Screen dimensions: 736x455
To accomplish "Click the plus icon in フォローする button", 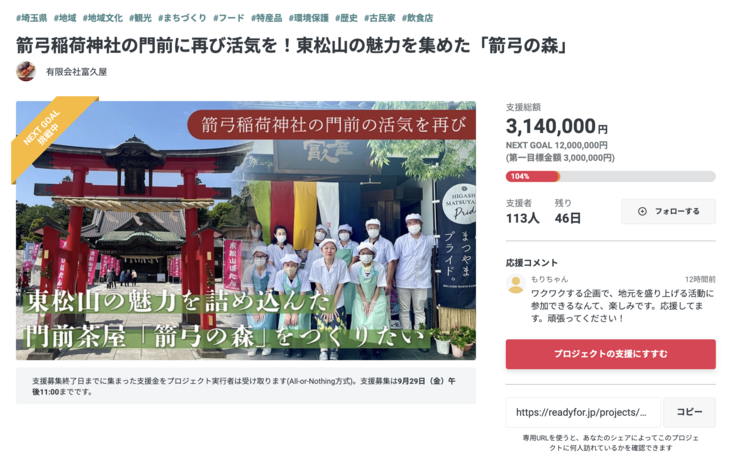I will 642,211.
